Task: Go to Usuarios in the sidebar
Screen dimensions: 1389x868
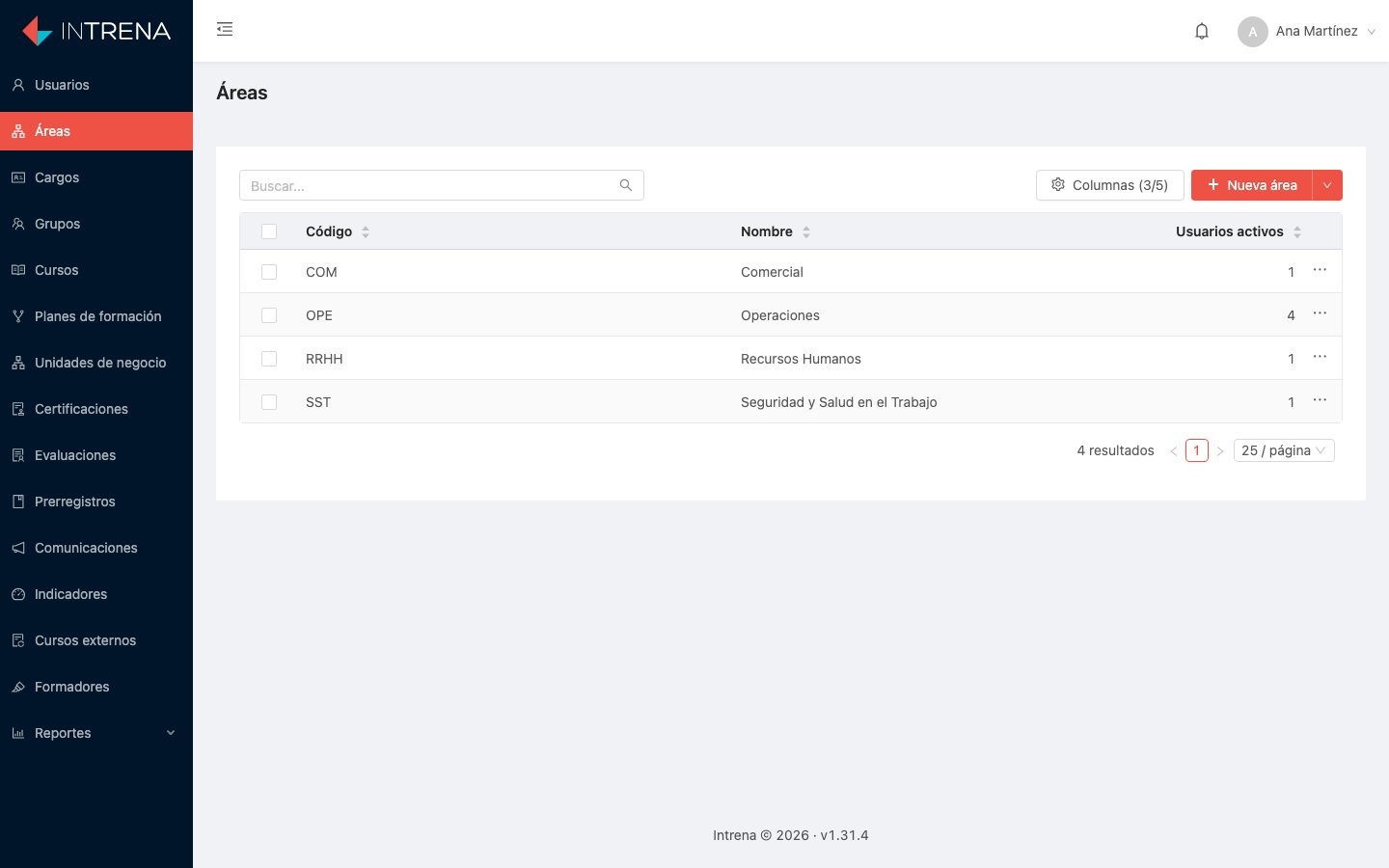Action: [x=96, y=85]
